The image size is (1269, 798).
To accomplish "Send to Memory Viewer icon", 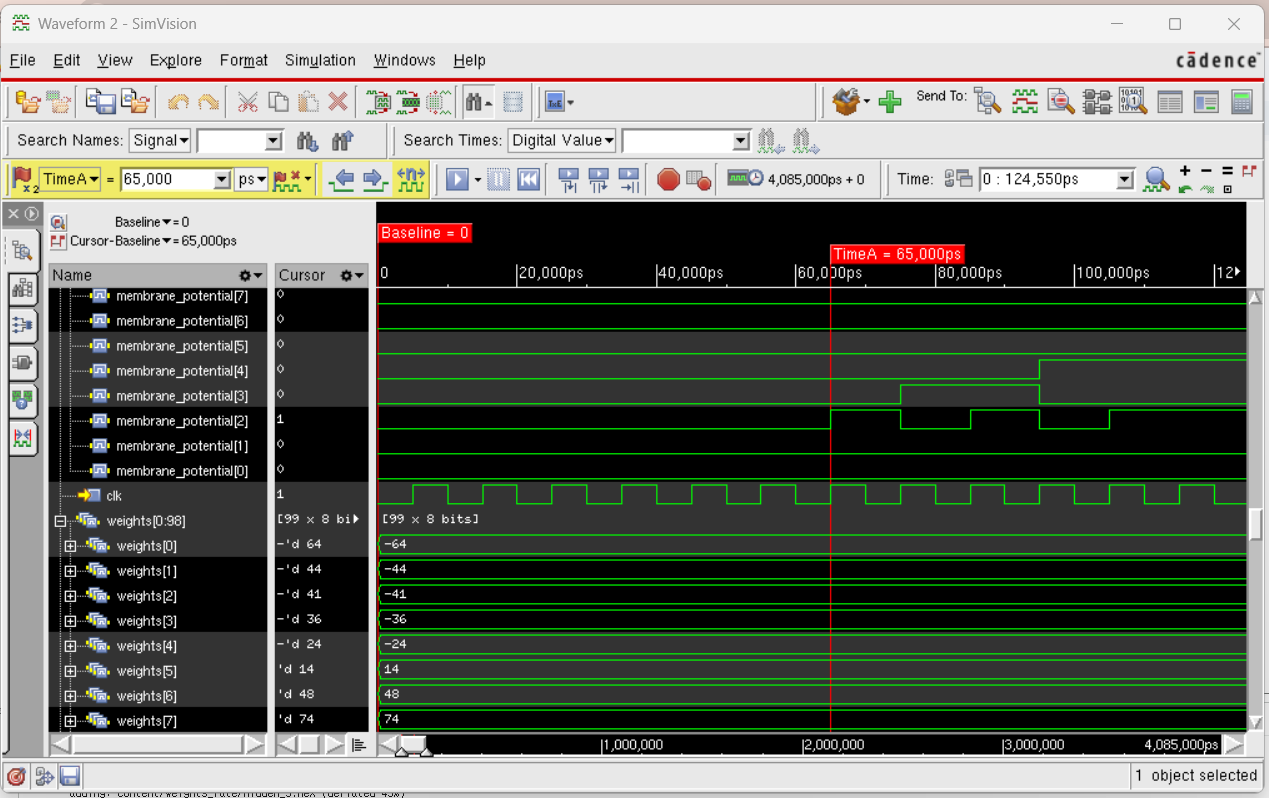I will (x=1132, y=101).
